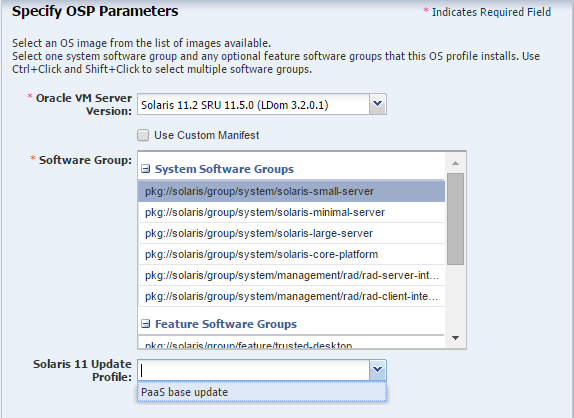Select the rad-client-inte... package row
Viewport: 574px width, 418px height.
291,296
